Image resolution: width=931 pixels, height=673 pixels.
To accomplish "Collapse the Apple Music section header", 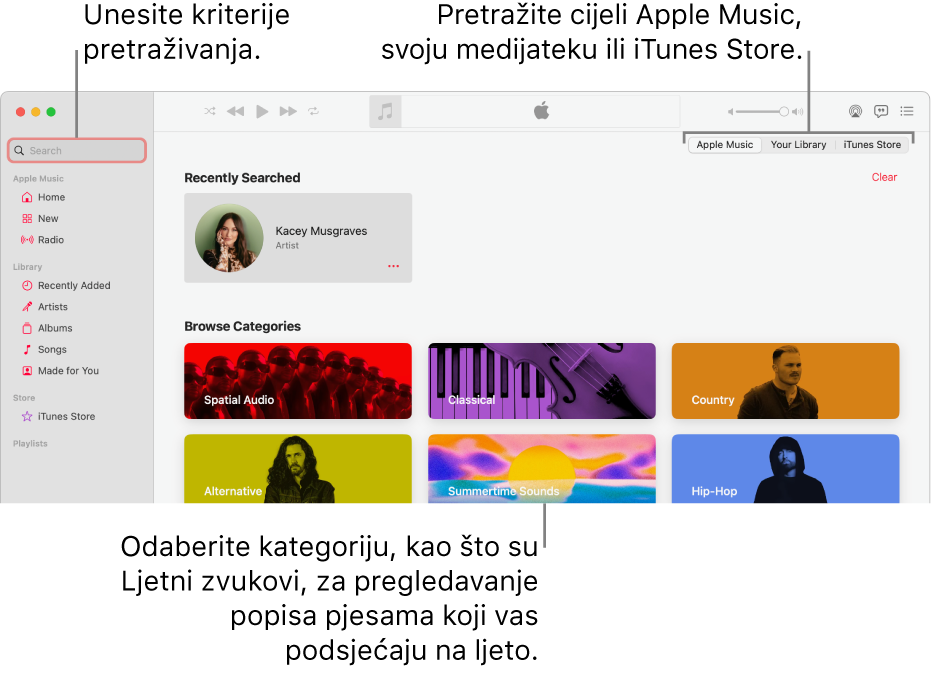I will [38, 179].
